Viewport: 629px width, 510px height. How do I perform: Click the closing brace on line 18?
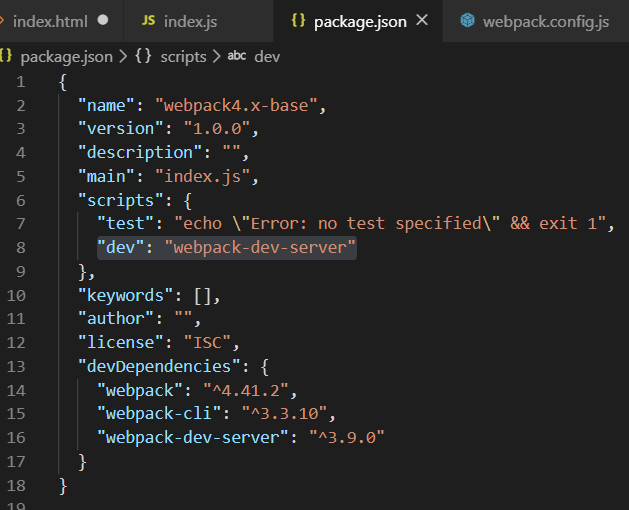pos(63,486)
